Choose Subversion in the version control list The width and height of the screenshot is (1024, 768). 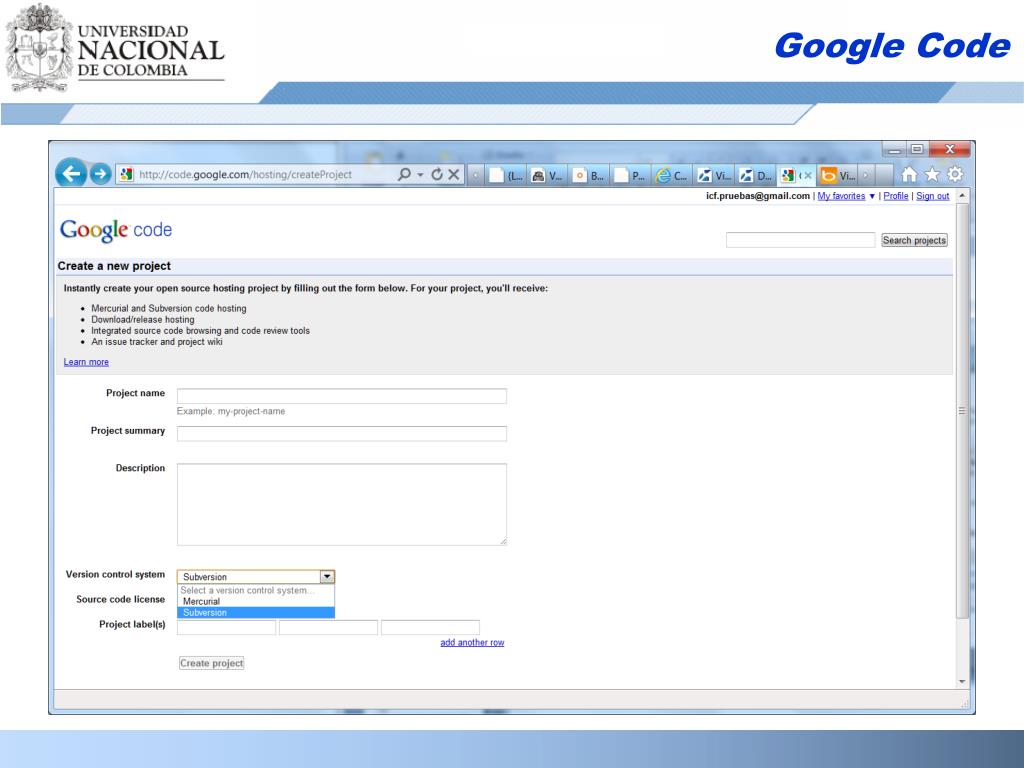(x=256, y=613)
